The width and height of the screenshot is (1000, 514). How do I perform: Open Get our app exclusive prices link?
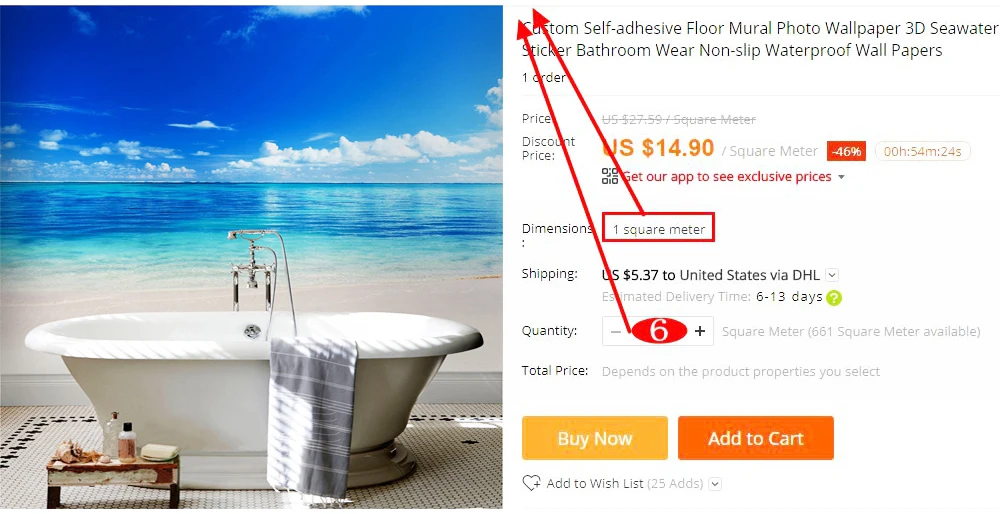pyautogui.click(x=726, y=177)
